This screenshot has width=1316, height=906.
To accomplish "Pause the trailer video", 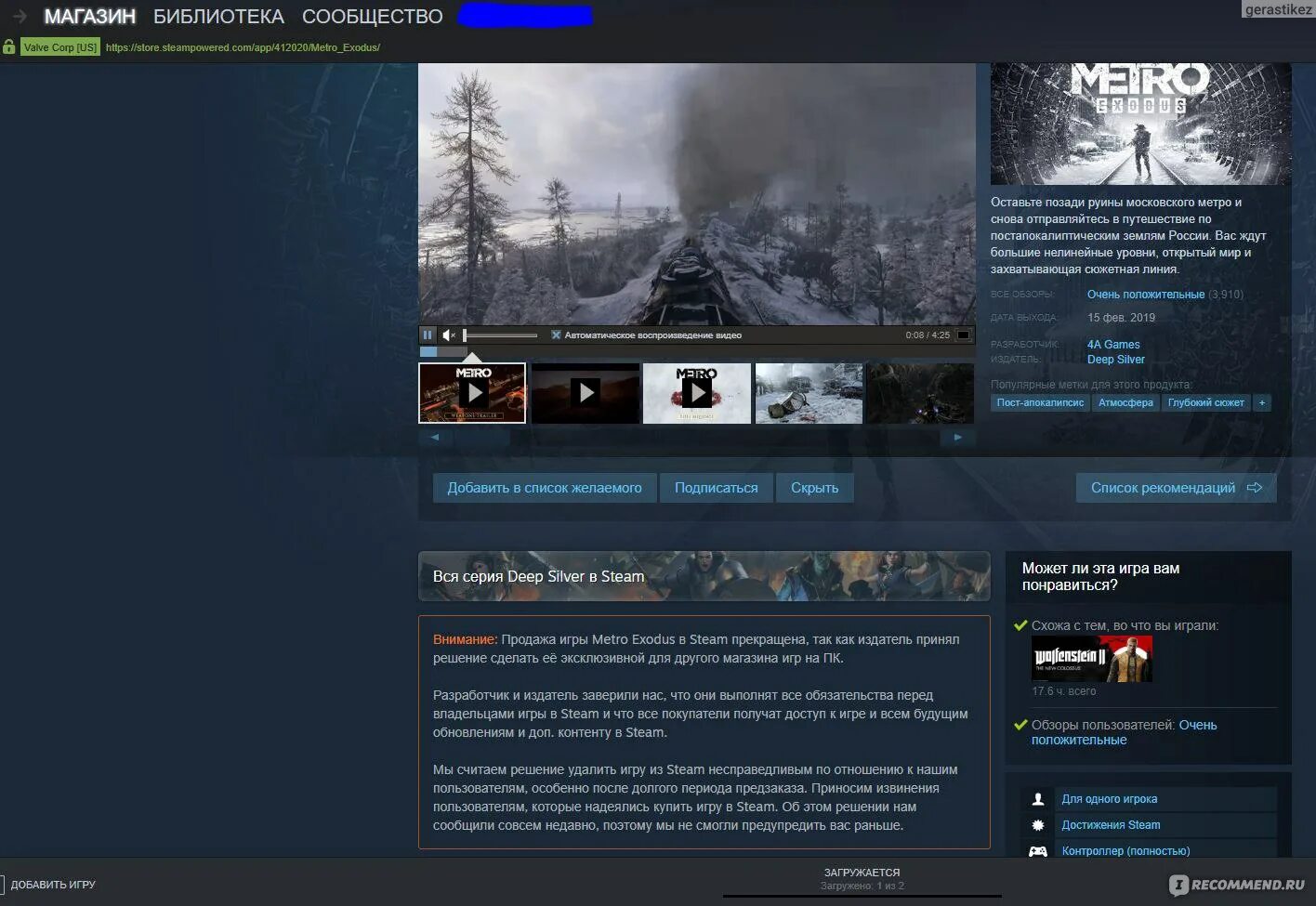I will [428, 335].
